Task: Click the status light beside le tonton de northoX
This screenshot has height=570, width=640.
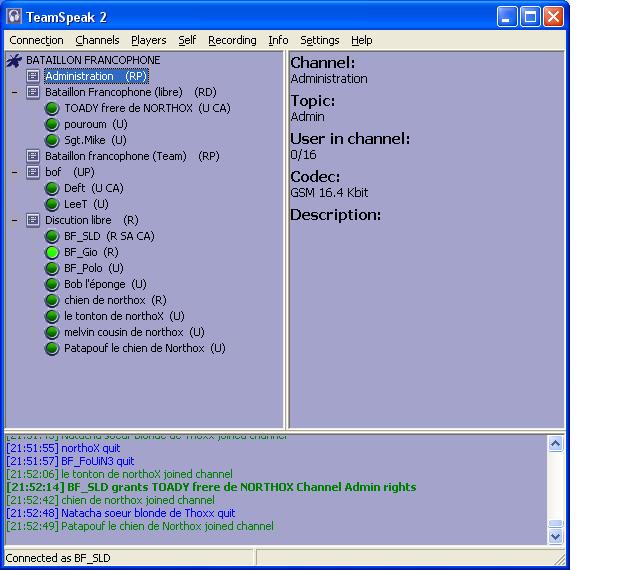Action: (52, 316)
